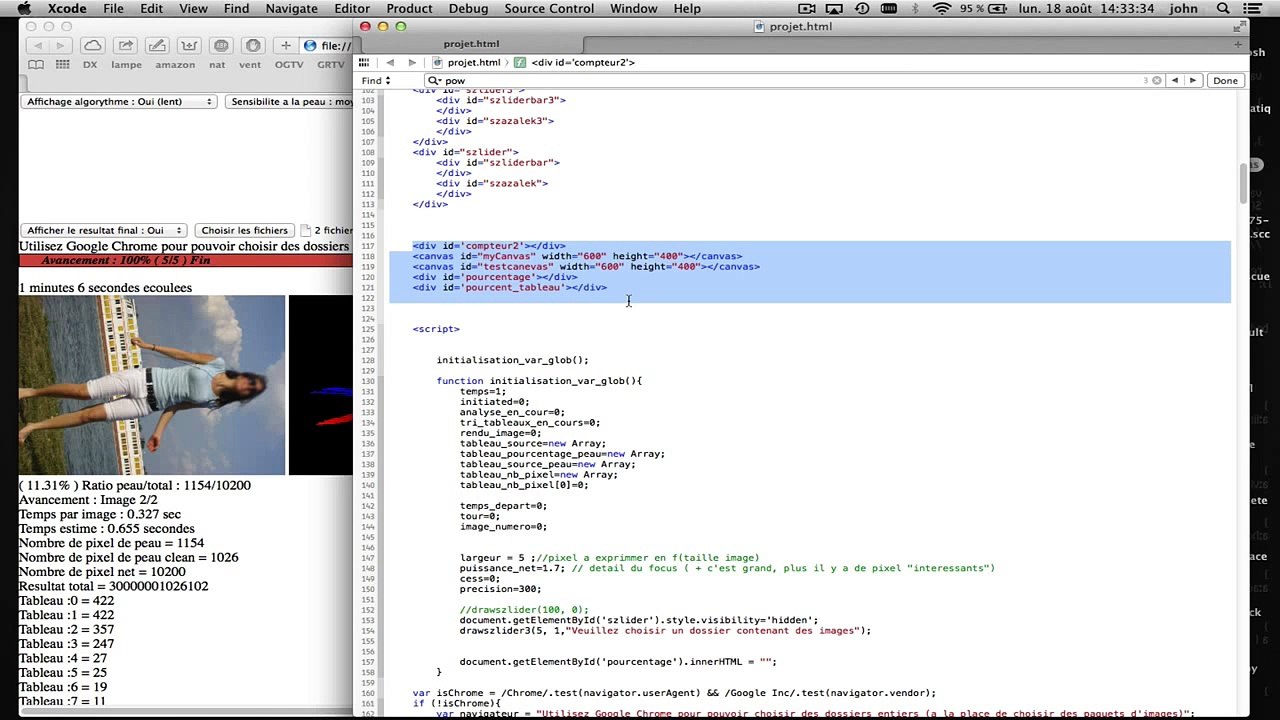Go to previous find match arrow

coord(1174,80)
